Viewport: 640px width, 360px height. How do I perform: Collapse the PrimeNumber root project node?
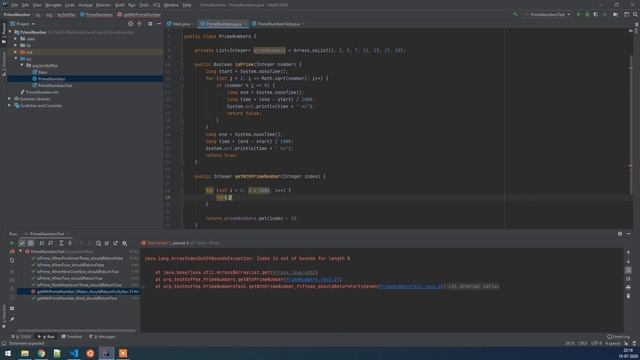(10, 32)
